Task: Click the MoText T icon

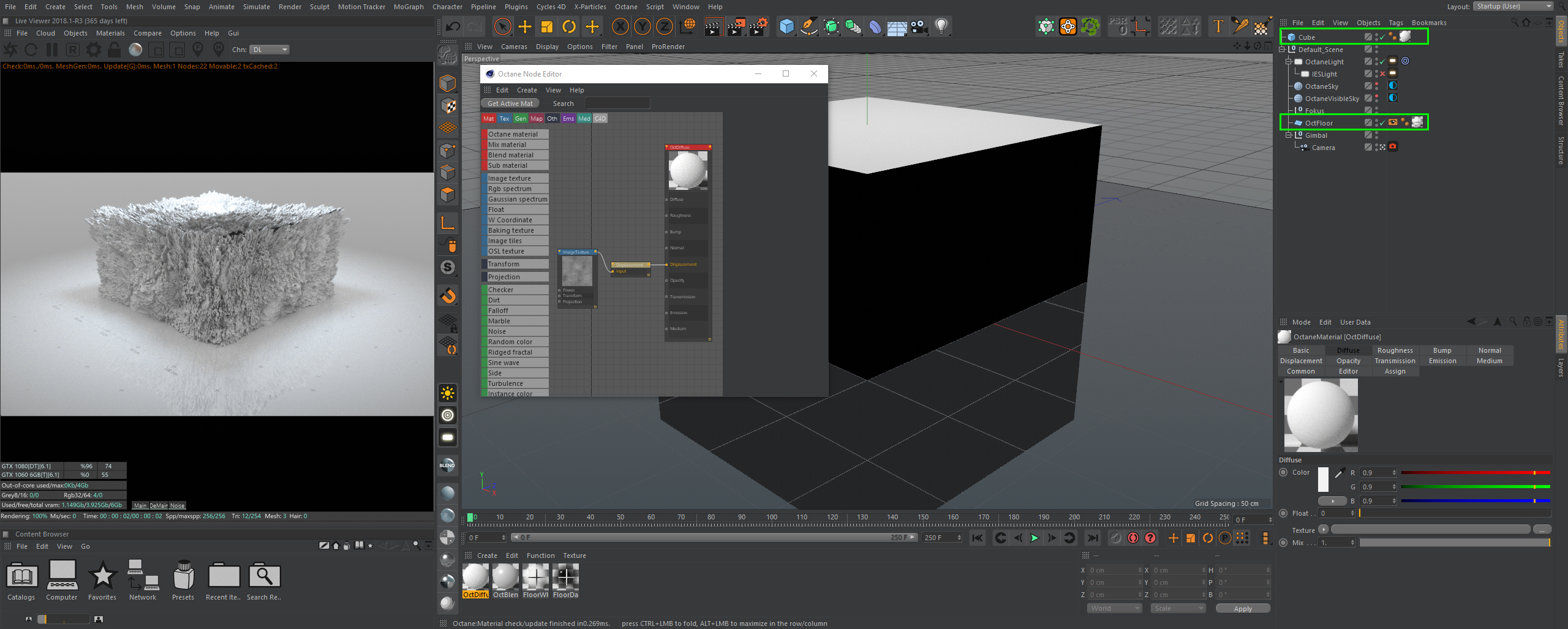Action: click(x=1218, y=26)
